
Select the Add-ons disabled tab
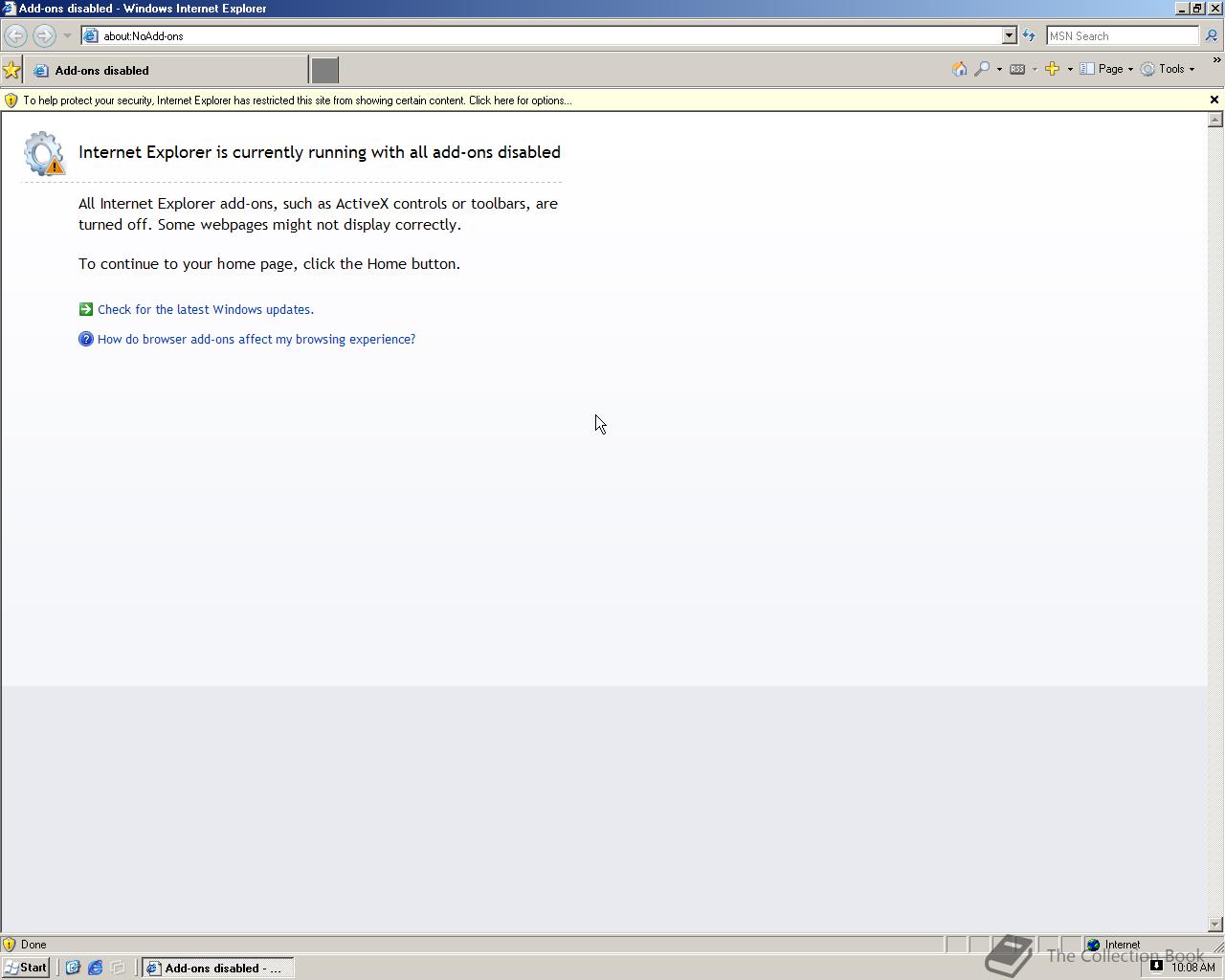coord(167,70)
